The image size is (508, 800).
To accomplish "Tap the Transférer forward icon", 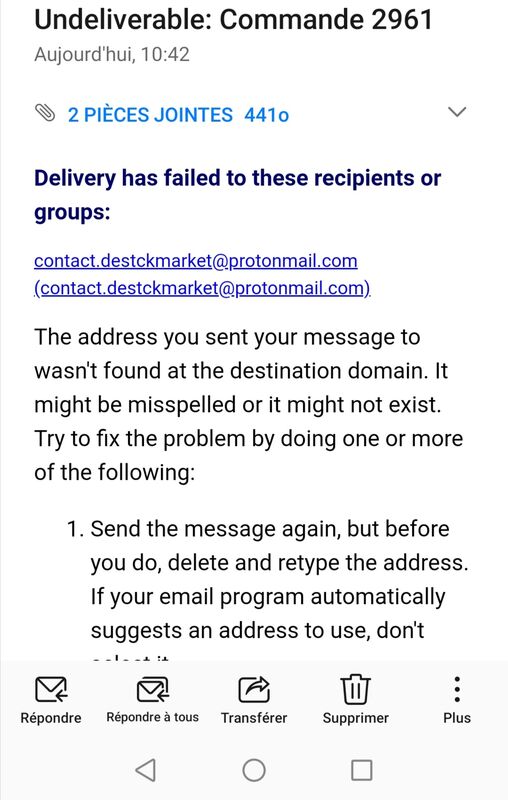I will pyautogui.click(x=254, y=689).
